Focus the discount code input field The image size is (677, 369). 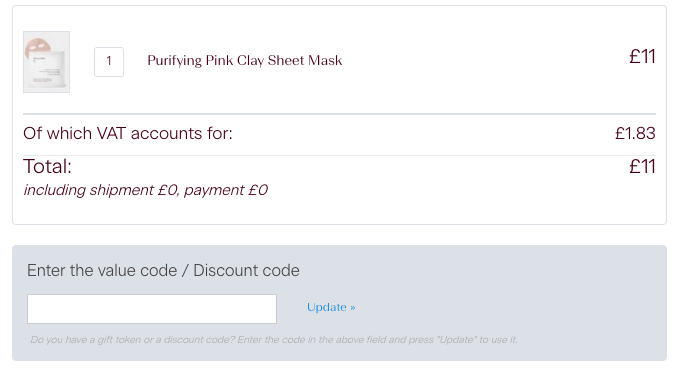152,309
